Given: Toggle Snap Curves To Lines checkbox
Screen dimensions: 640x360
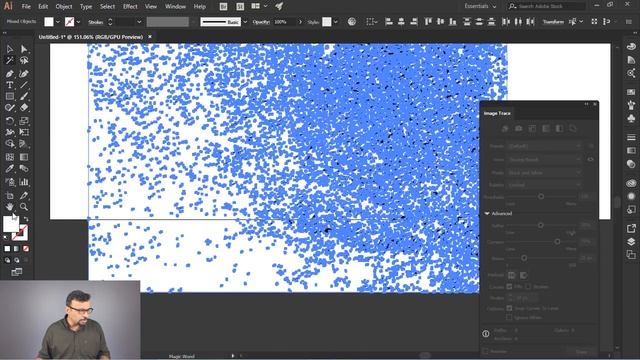Looking at the screenshot, I should 509,308.
